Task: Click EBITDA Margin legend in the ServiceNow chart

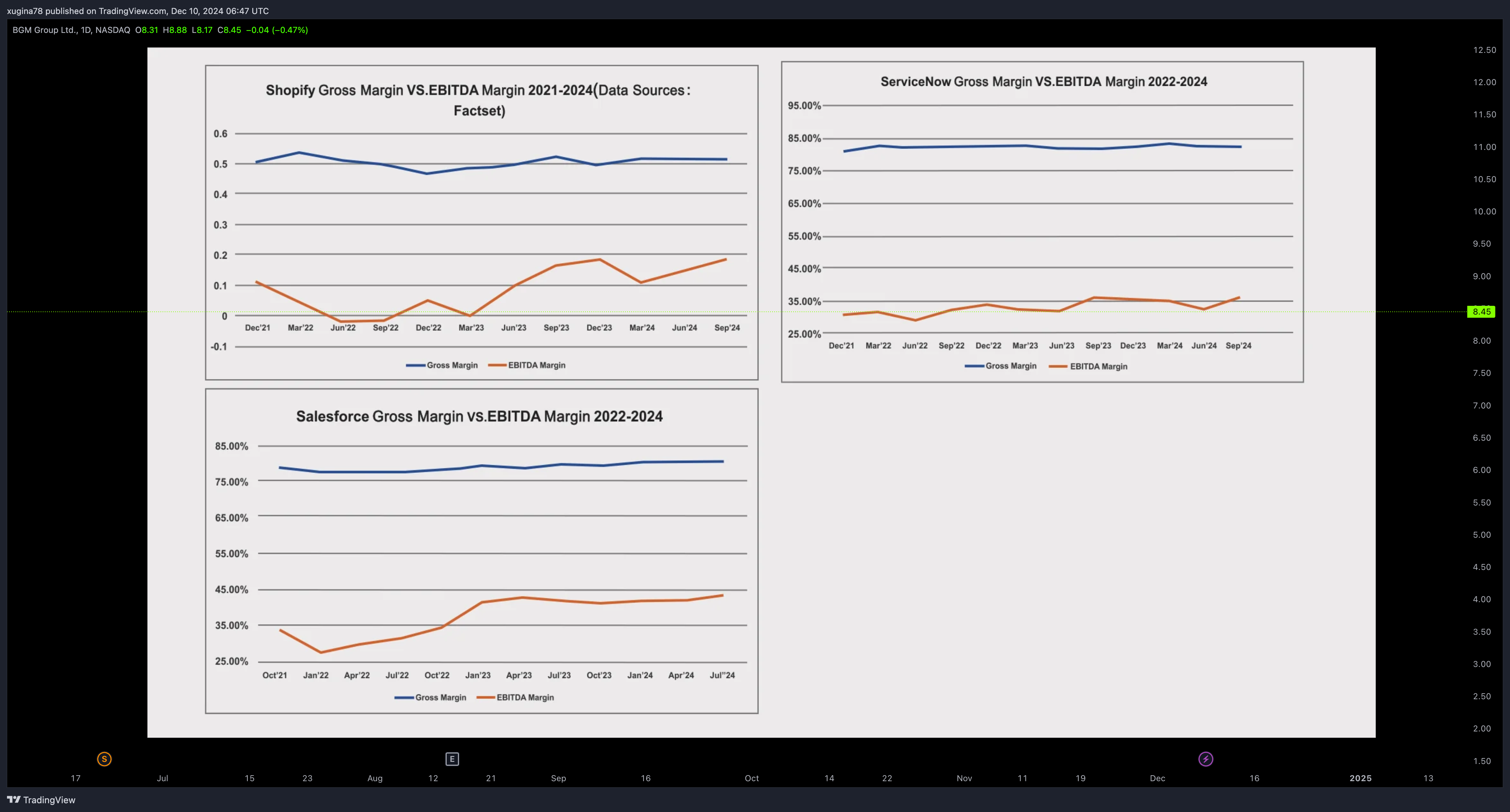Action: pos(1088,366)
